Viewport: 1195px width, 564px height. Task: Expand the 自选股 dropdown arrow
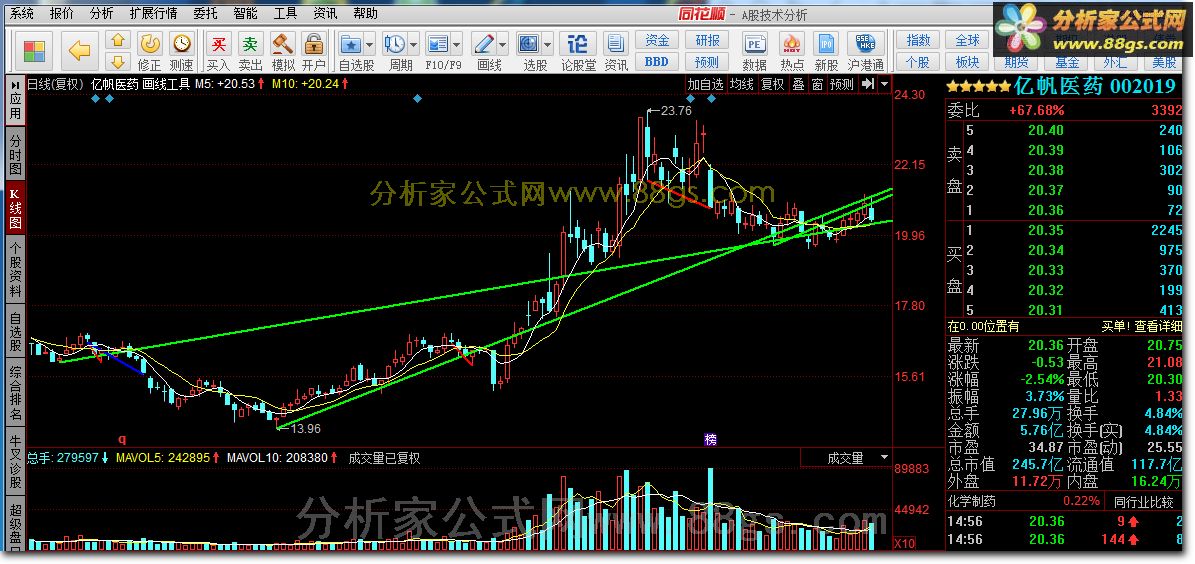370,43
